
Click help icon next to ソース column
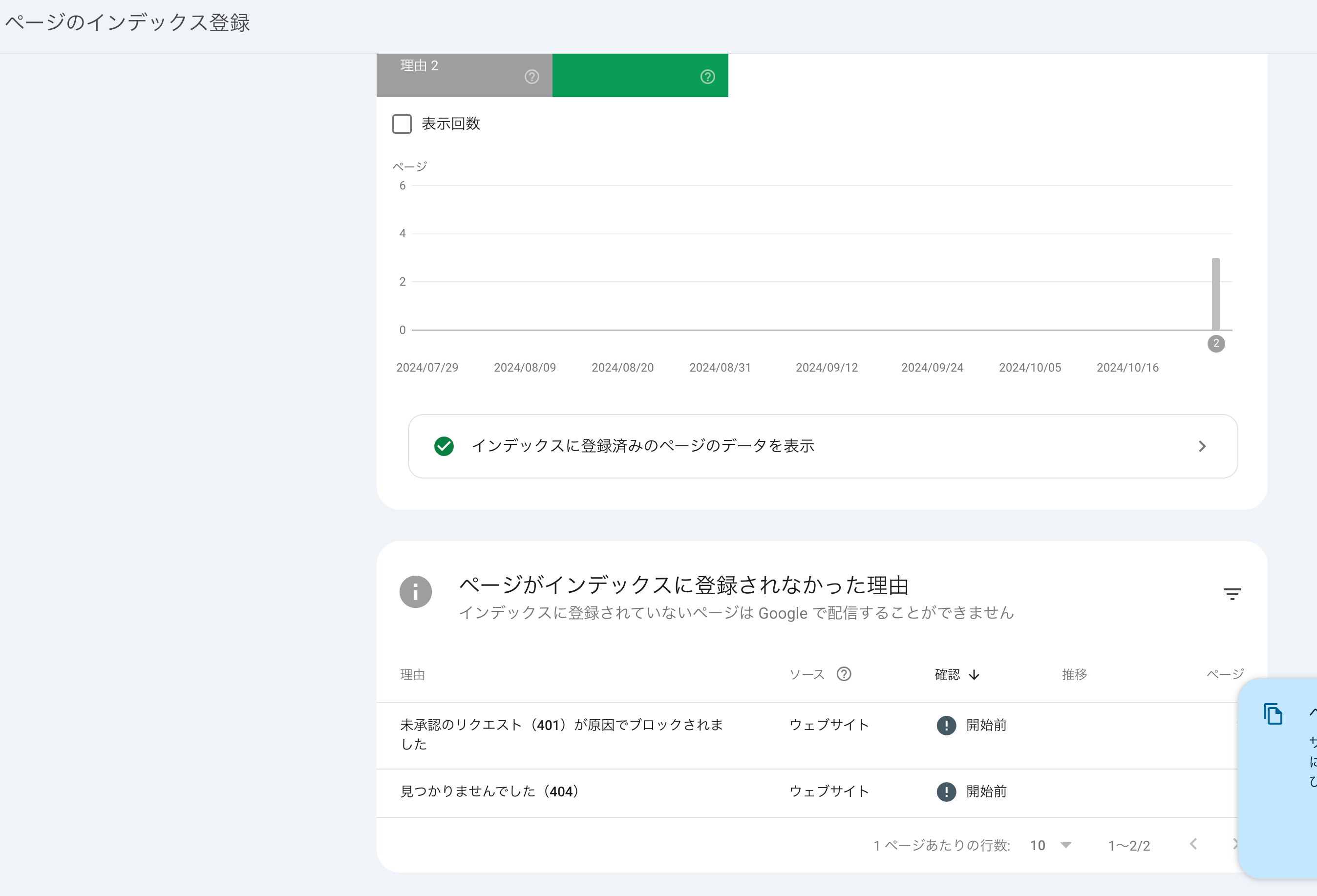(844, 674)
